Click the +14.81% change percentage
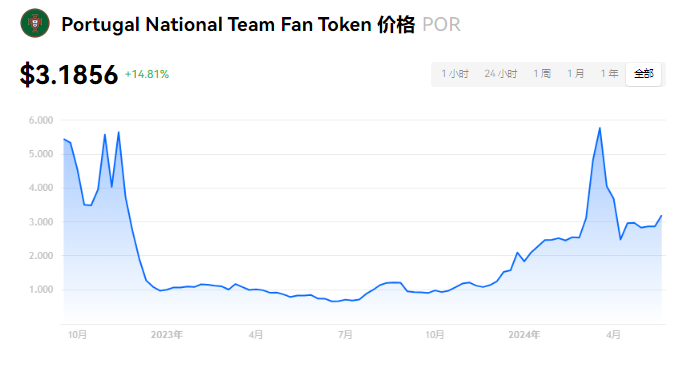Viewport: 674px width, 375px height. click(147, 74)
